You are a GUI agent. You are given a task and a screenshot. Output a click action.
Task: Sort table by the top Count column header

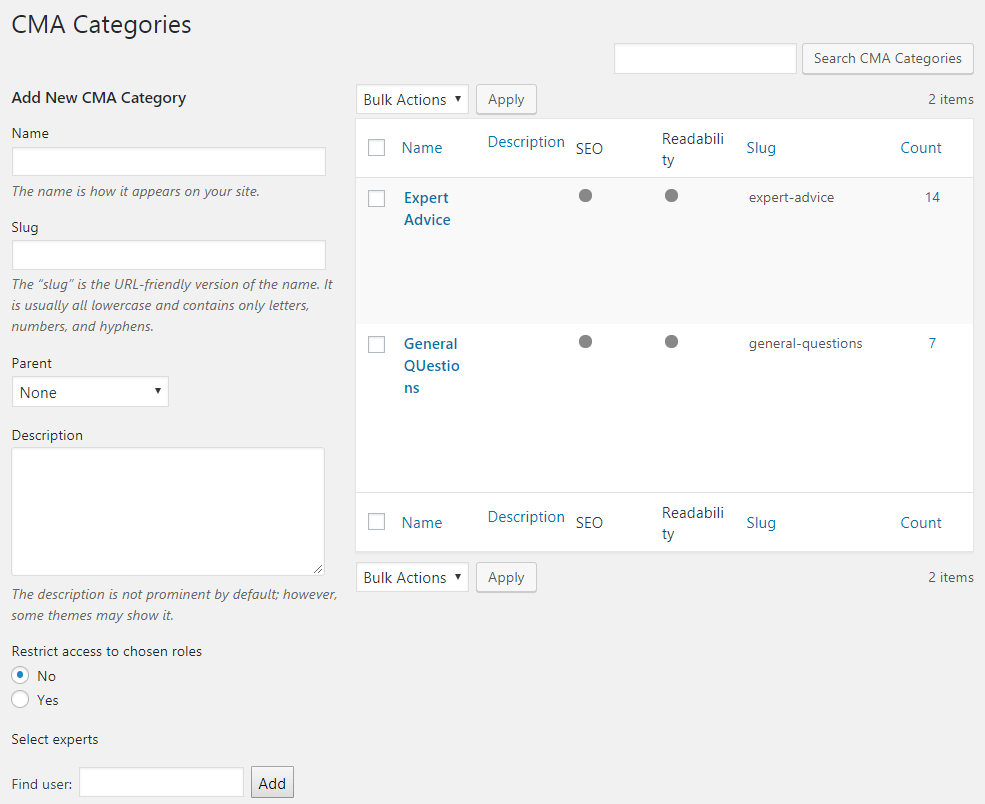point(920,148)
